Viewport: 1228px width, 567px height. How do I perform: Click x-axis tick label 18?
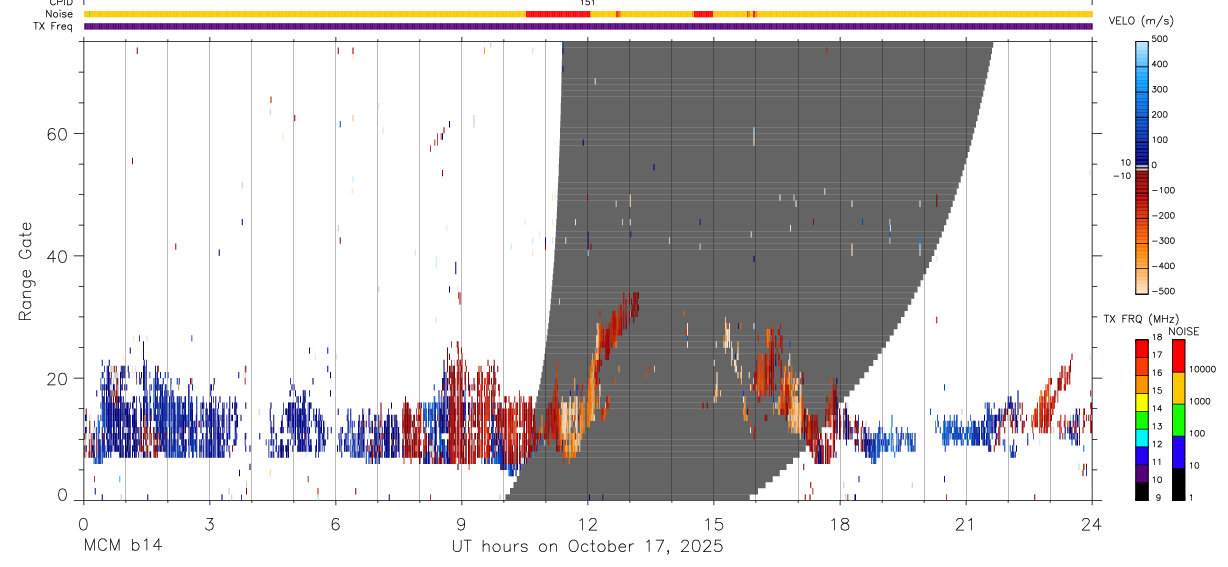click(x=840, y=523)
